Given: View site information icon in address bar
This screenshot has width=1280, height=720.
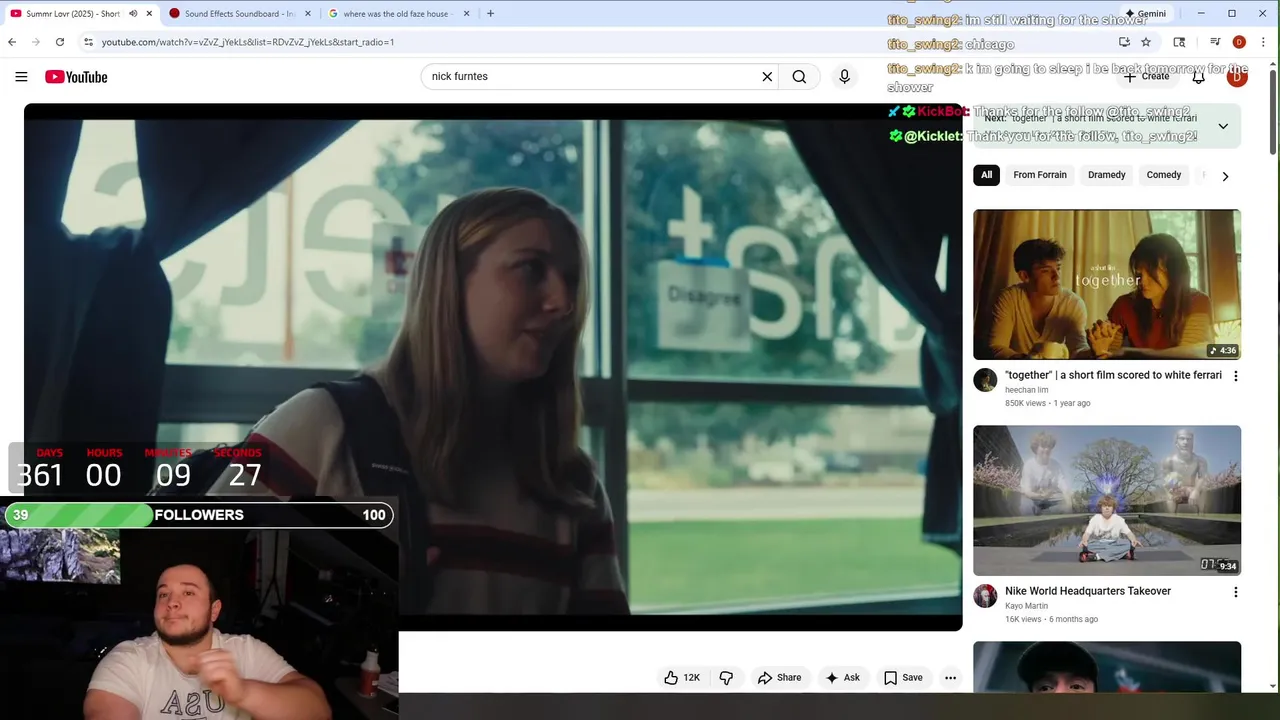Looking at the screenshot, I should (x=88, y=42).
